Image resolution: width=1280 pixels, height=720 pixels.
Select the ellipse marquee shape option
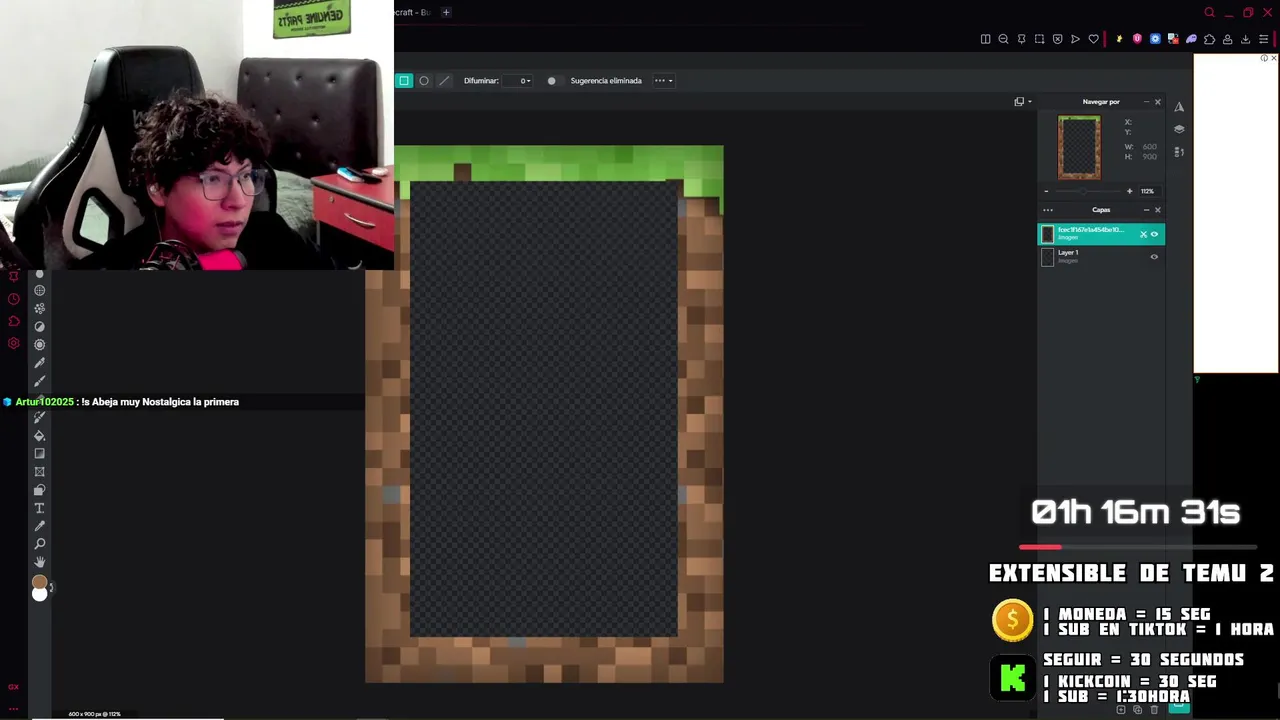(x=424, y=81)
